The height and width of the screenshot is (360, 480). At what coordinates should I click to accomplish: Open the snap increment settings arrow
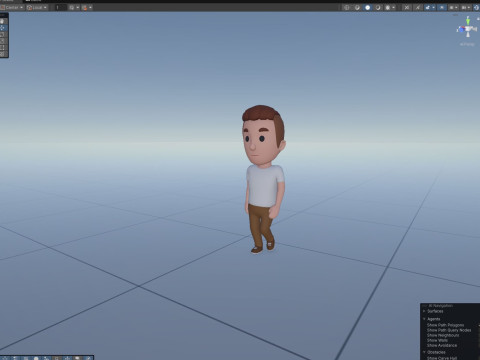[x=90, y=7]
